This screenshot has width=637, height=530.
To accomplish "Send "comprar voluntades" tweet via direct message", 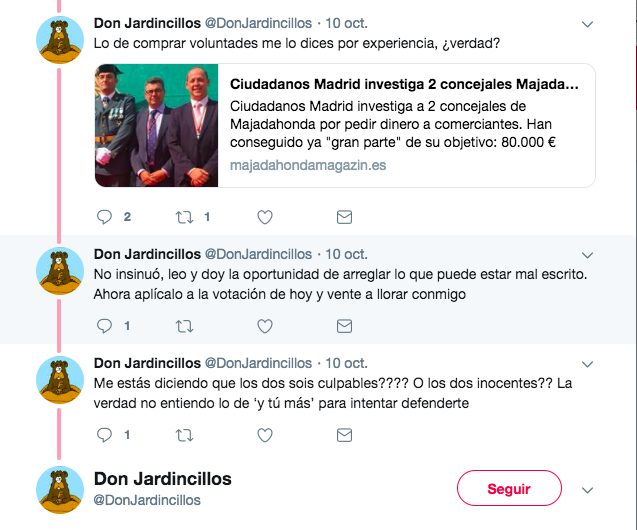I will pyautogui.click(x=344, y=217).
